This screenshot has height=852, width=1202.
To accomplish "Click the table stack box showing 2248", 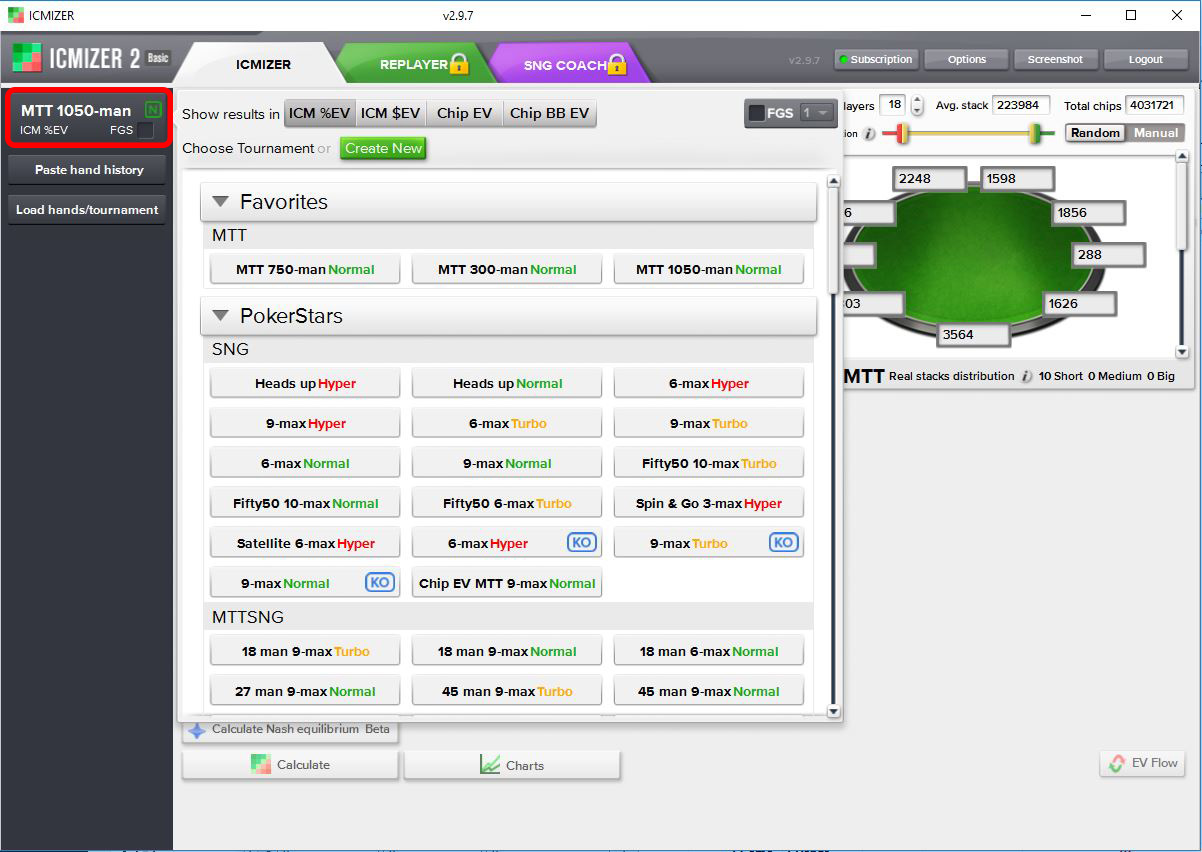I will click(x=931, y=178).
